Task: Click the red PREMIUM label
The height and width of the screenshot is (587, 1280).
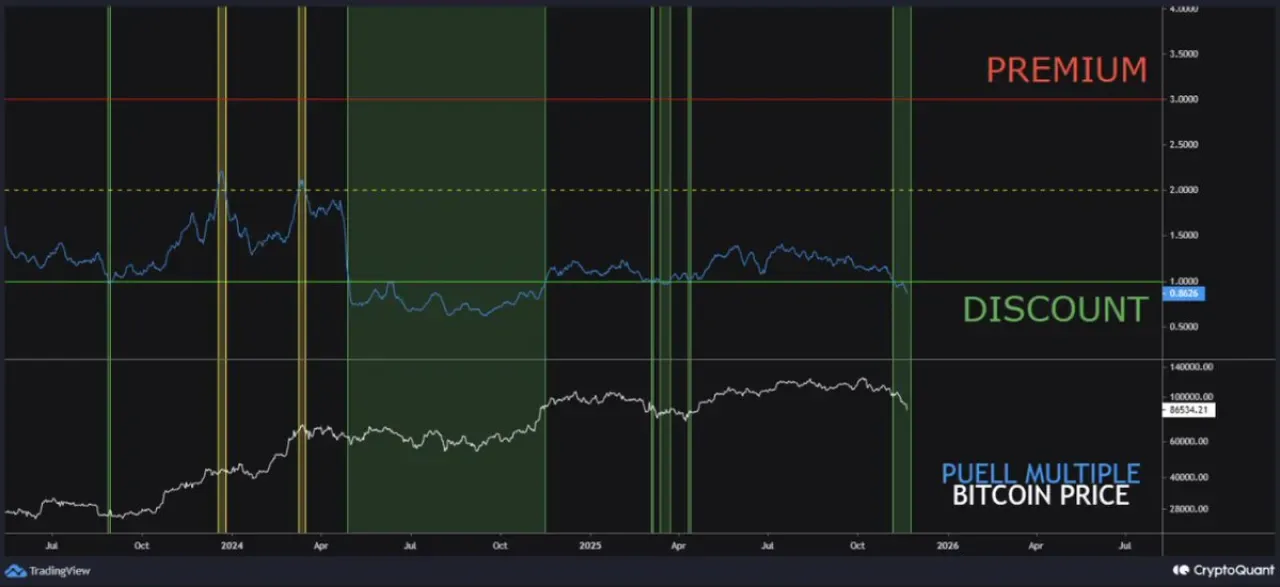Action: coord(1067,70)
